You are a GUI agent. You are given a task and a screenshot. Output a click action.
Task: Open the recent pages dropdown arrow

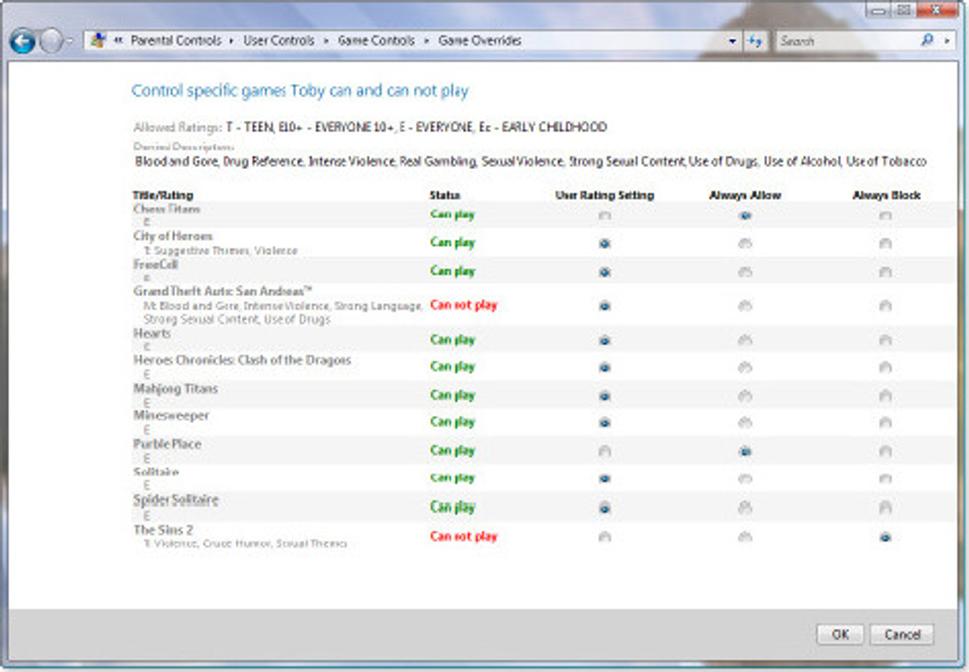click(69, 41)
